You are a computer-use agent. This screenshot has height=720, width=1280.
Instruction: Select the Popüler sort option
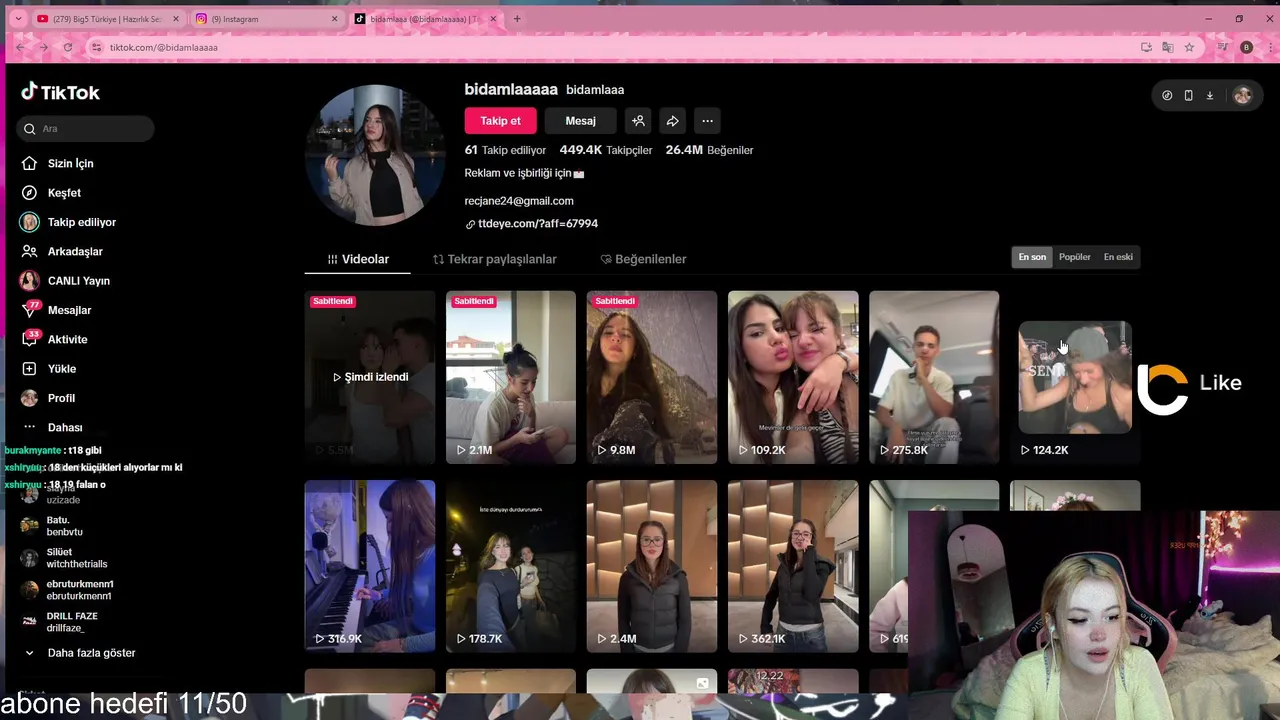[1075, 257]
